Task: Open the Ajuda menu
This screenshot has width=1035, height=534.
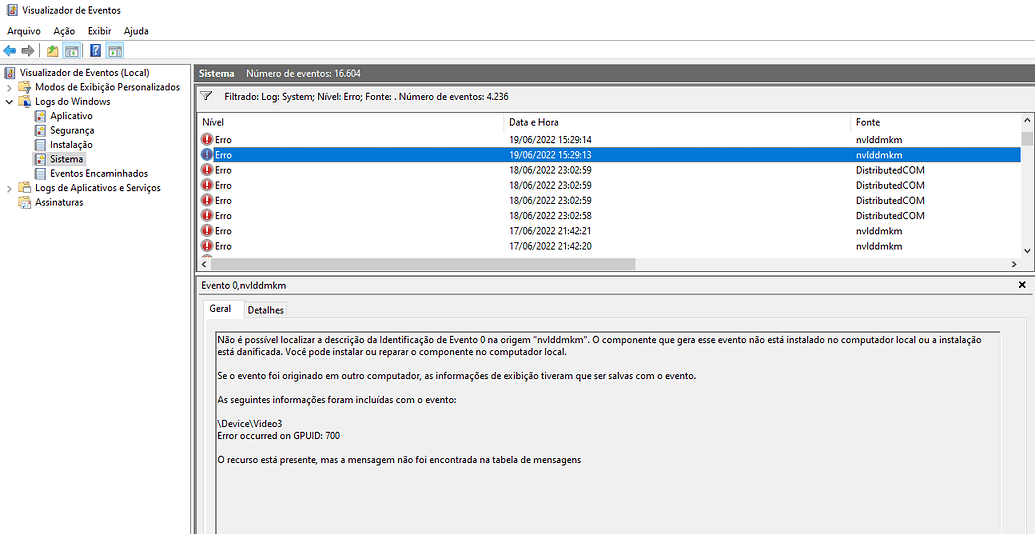Action: point(136,31)
